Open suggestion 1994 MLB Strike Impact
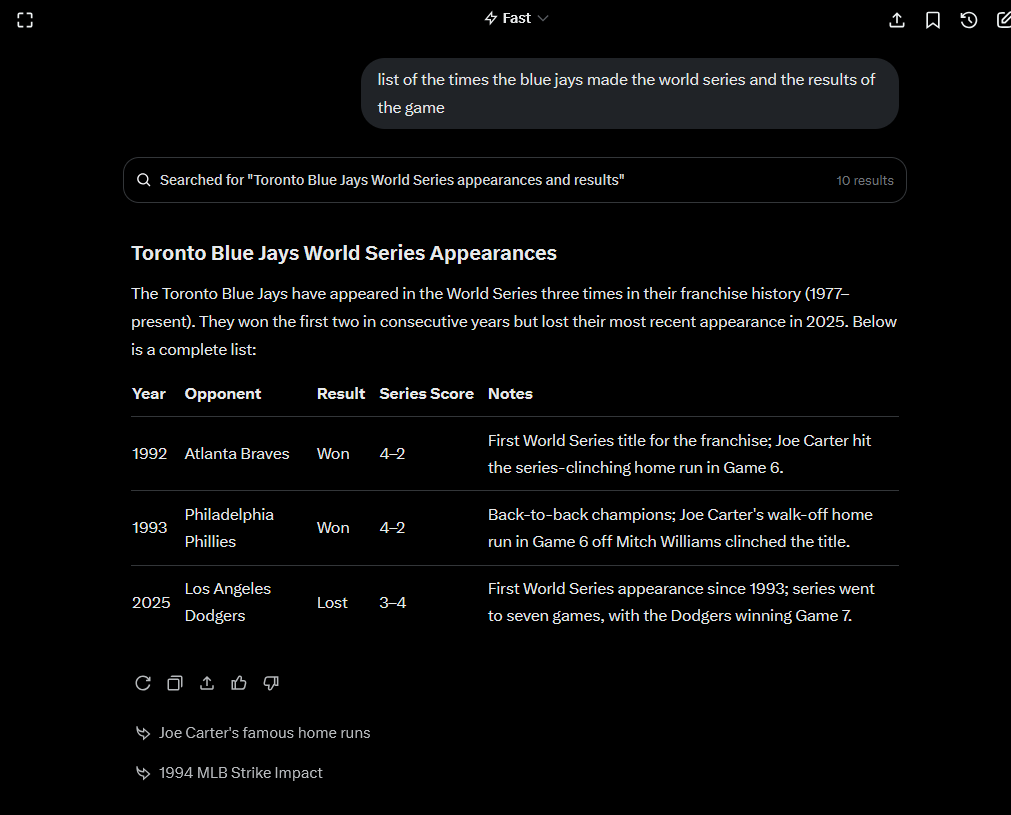1011x815 pixels. [240, 772]
